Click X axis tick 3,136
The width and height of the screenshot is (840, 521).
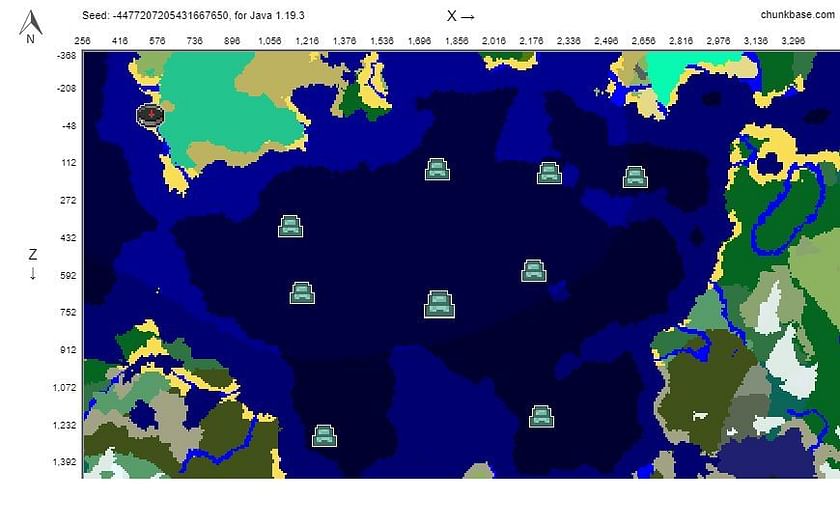point(756,41)
